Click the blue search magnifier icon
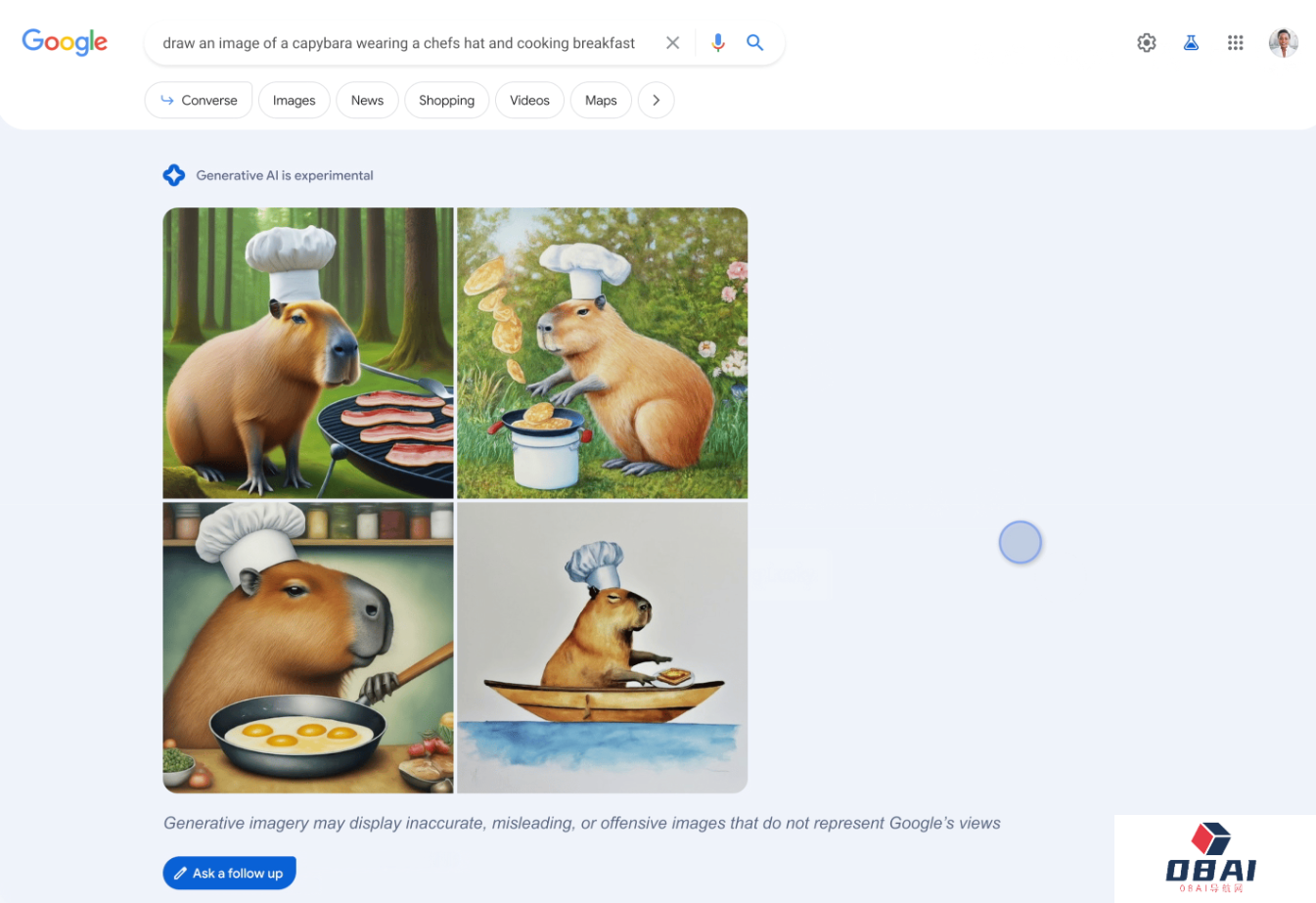This screenshot has height=903, width=1316. pos(755,43)
